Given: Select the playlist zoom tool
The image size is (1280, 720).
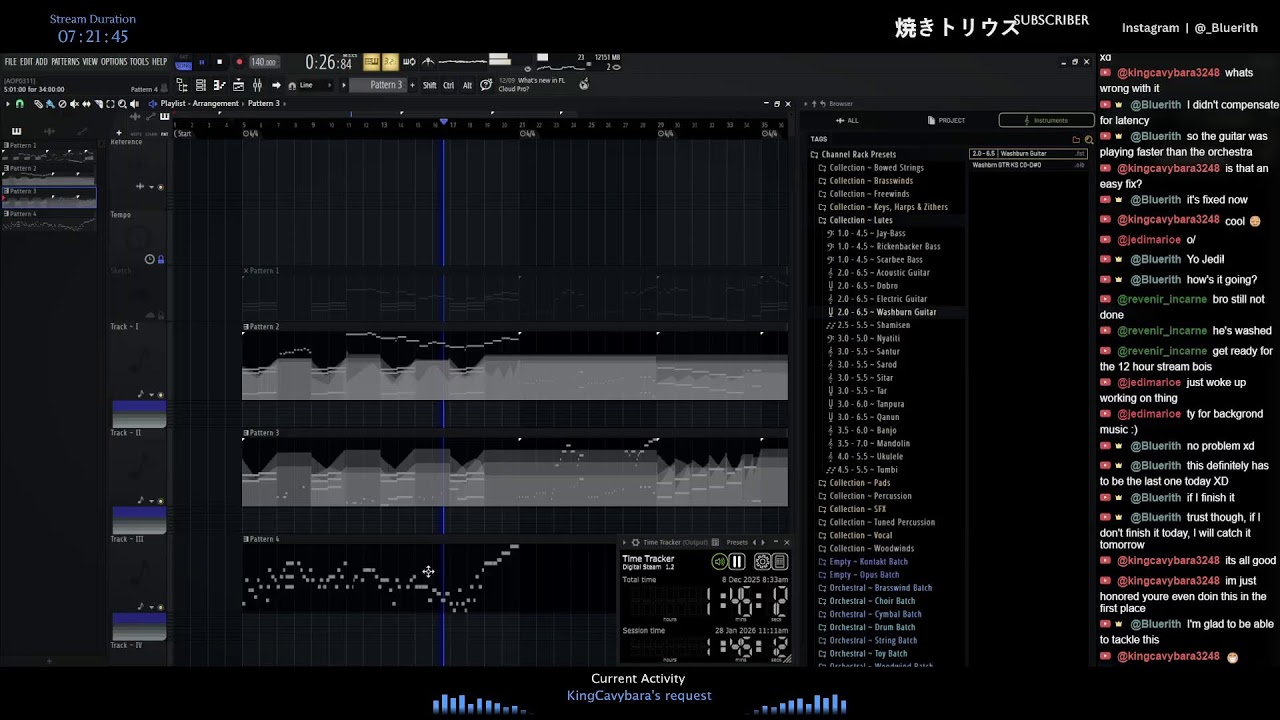Looking at the screenshot, I should 122,104.
